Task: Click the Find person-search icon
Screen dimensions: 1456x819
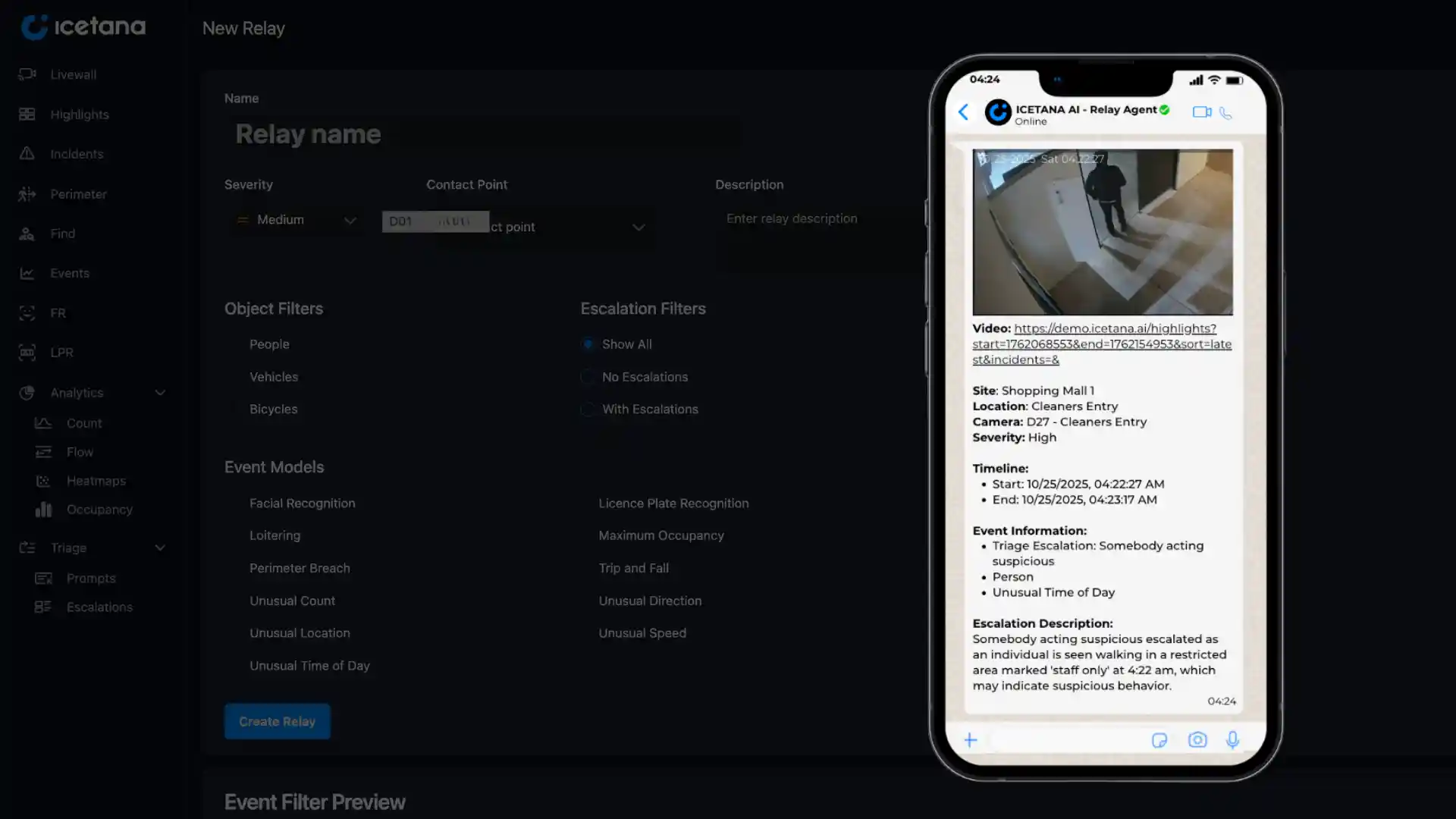Action: (27, 234)
